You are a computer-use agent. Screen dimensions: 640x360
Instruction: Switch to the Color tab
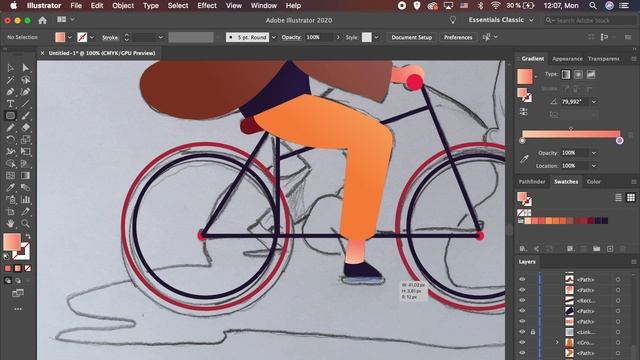(x=593, y=182)
